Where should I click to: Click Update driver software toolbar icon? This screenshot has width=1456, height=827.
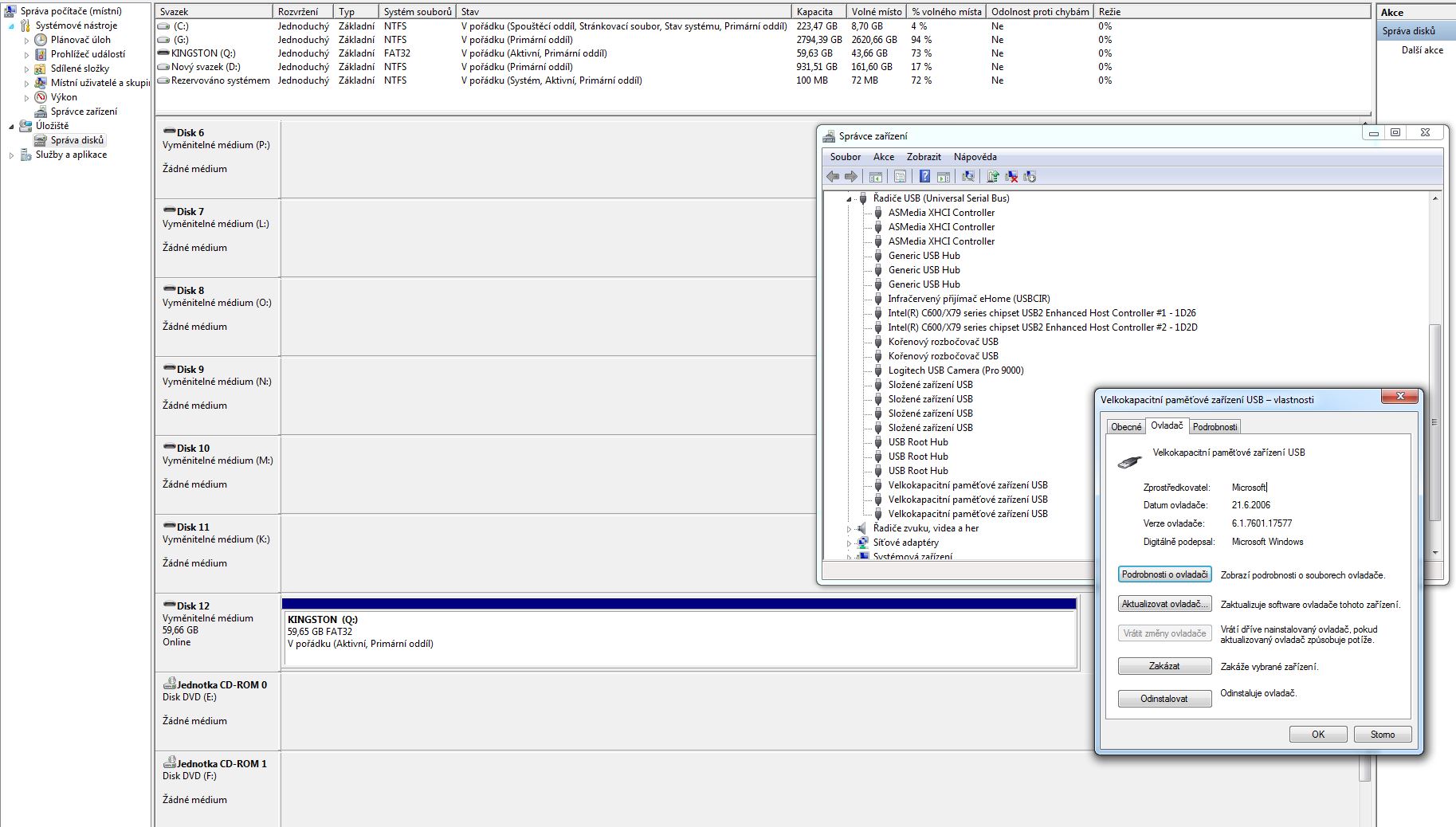993,176
